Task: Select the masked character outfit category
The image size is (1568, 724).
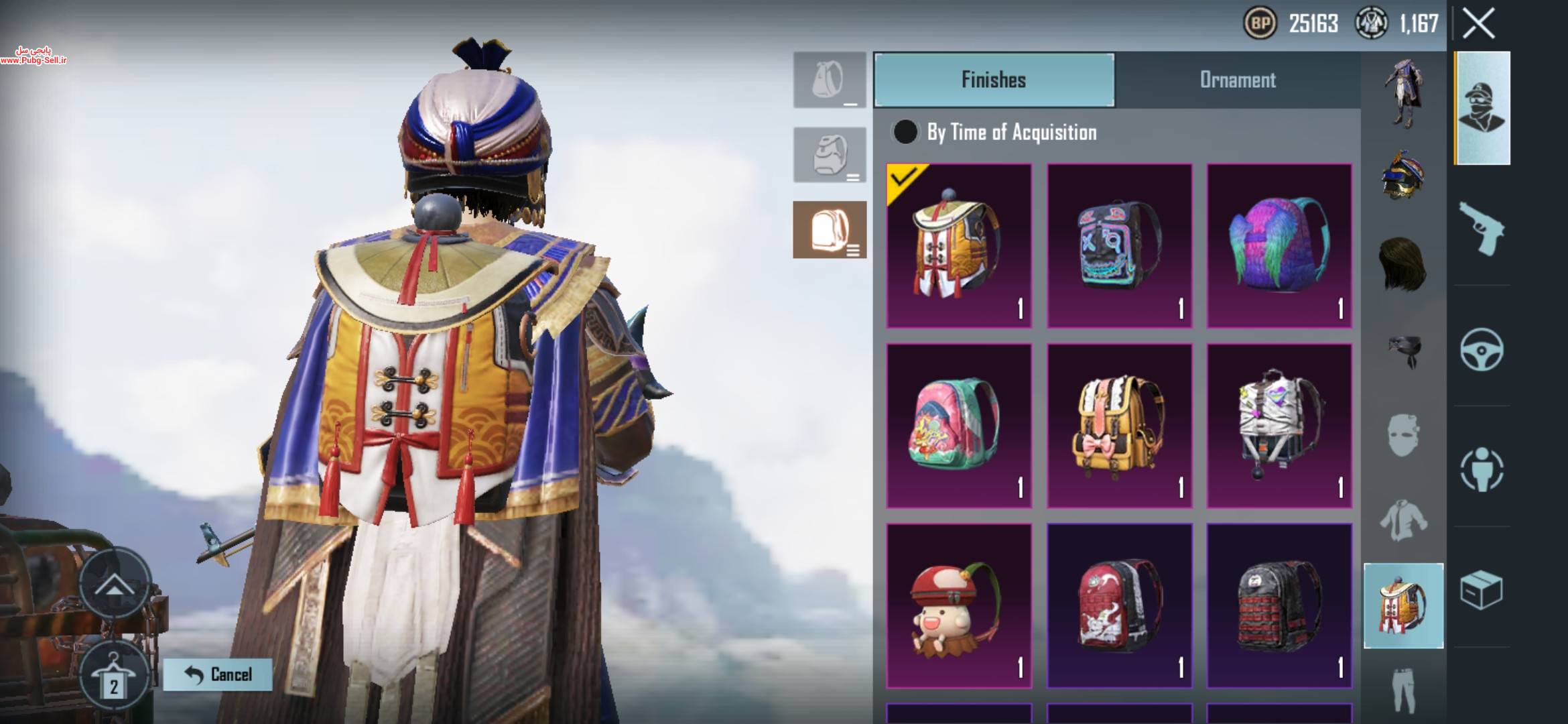Action: coord(1482,108)
